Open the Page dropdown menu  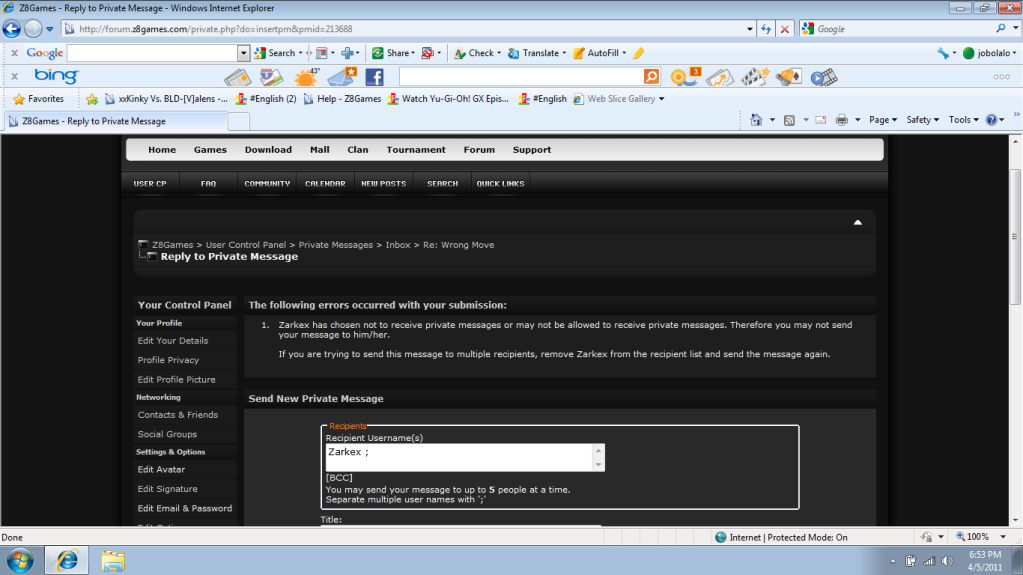(882, 120)
